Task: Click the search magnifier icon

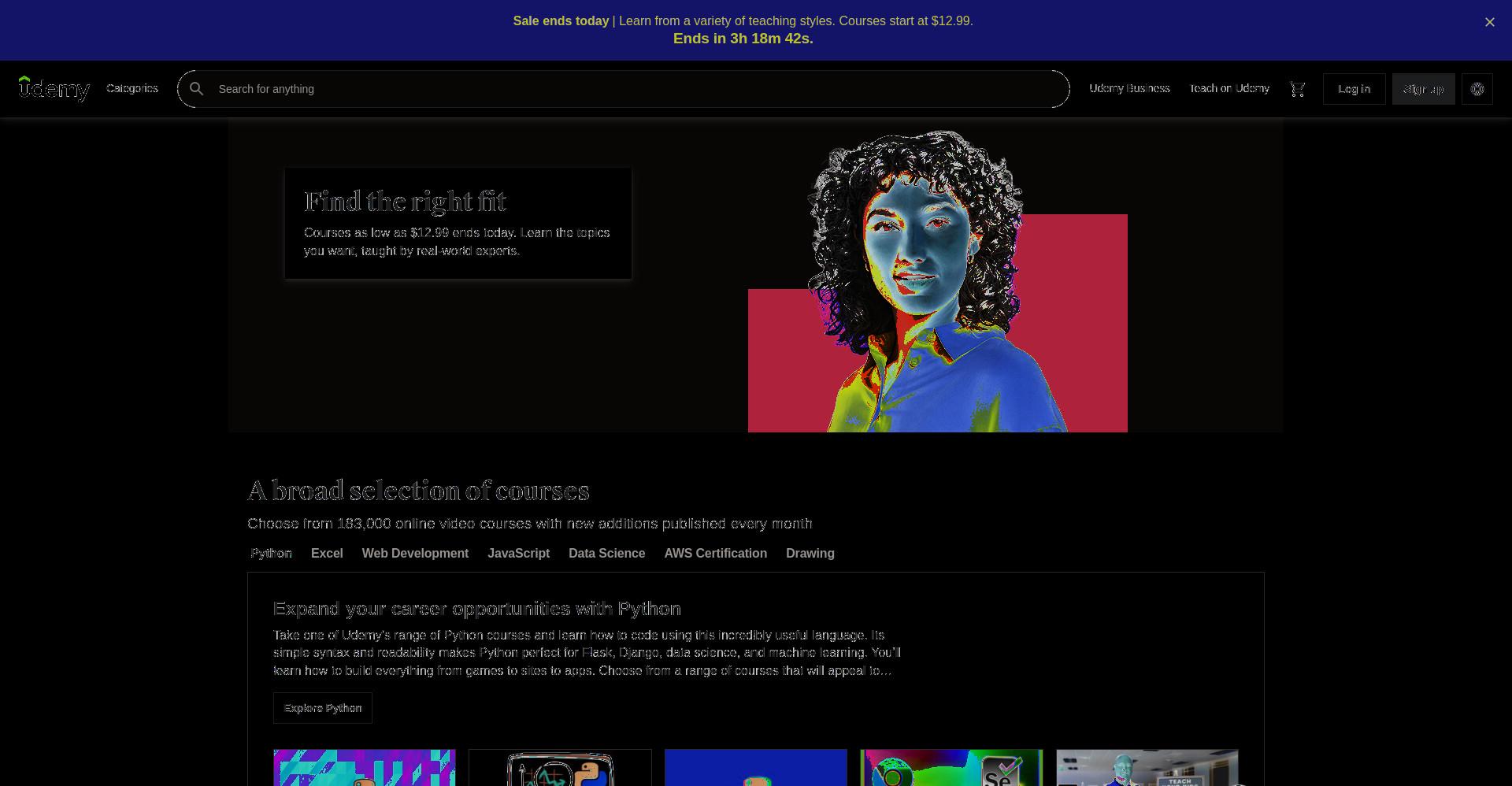Action: 197,89
